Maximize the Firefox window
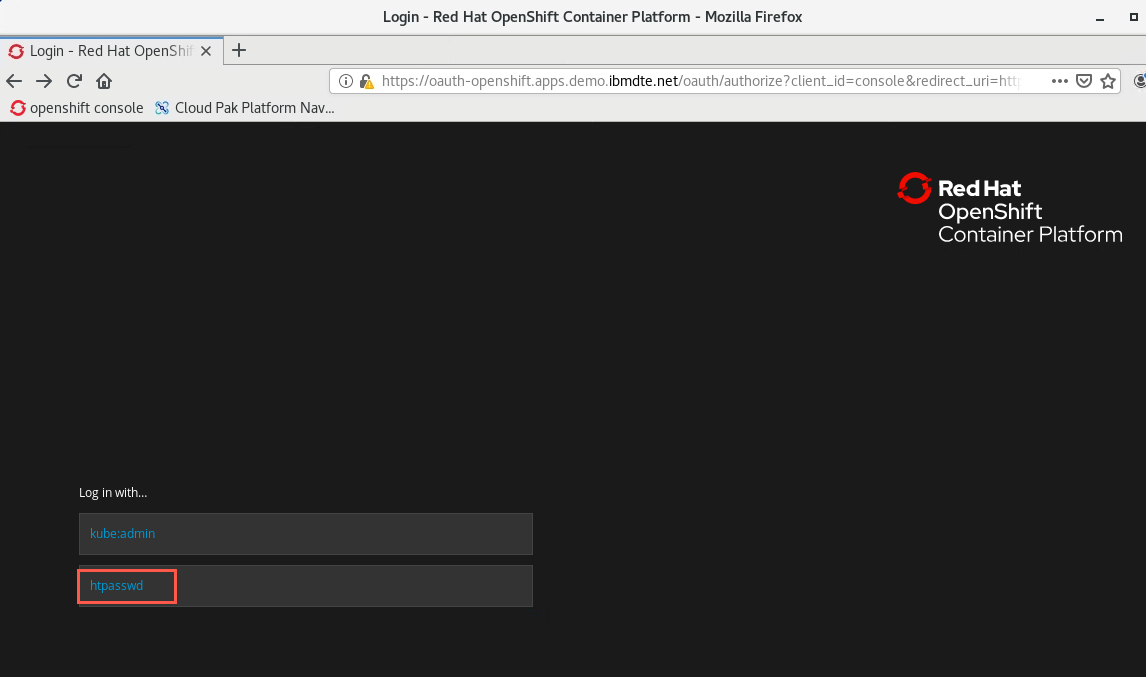 1134,18
